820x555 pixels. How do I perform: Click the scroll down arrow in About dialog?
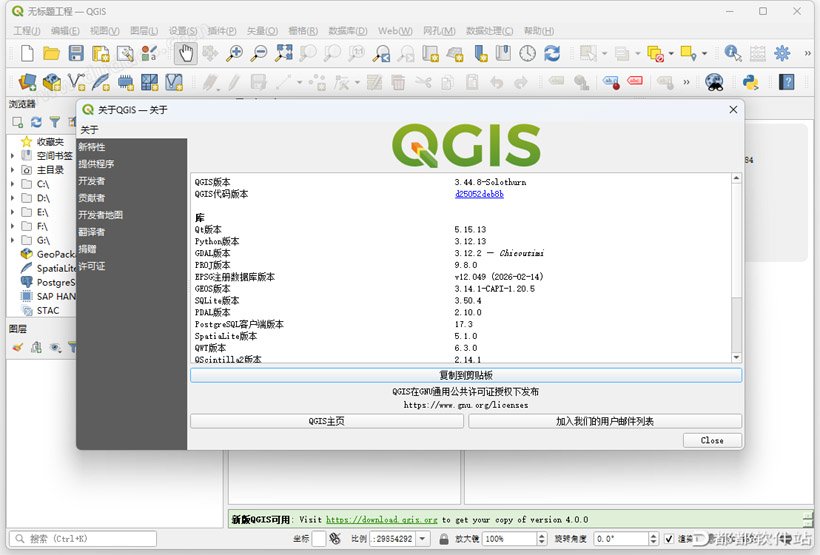pos(736,357)
